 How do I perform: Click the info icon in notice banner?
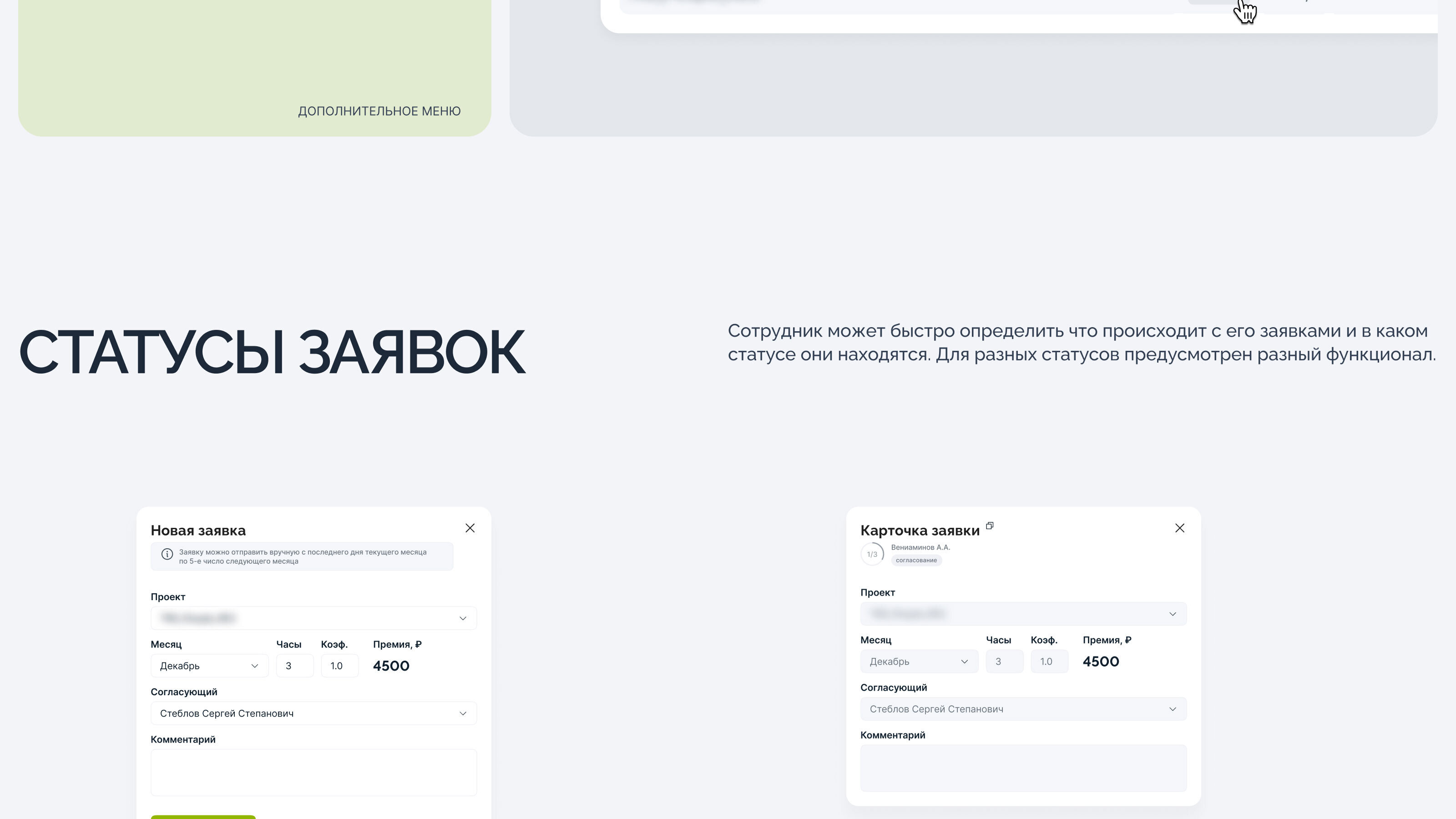point(167,555)
